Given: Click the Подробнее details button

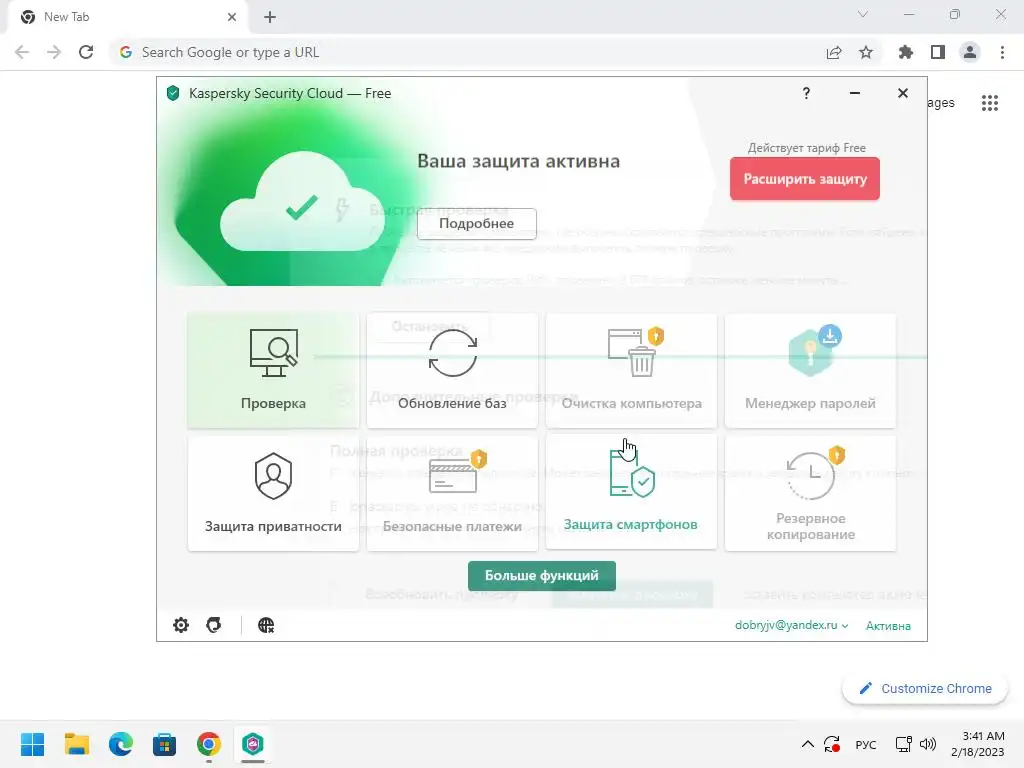Looking at the screenshot, I should (477, 223).
